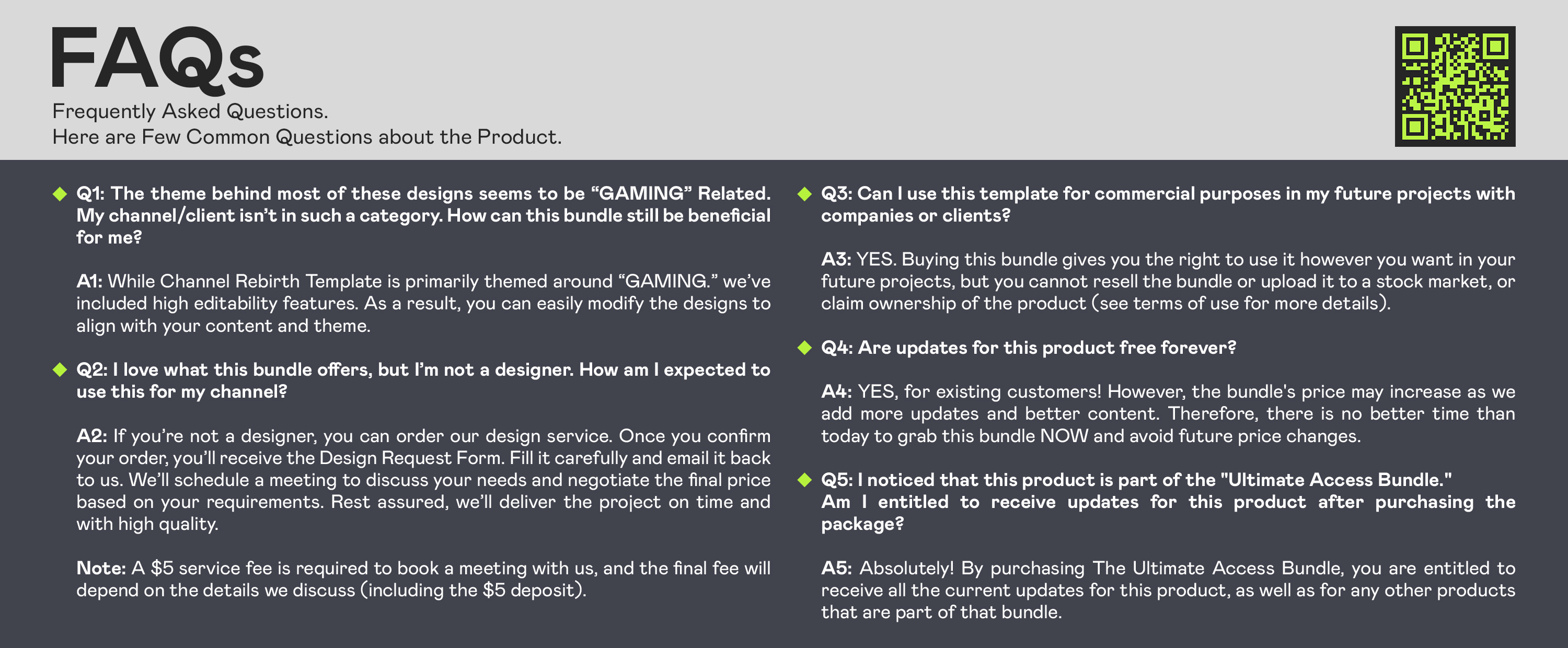Click the A5 answer starting with "Absolutely!"
This screenshot has height=648, width=1568.
tap(1168, 590)
